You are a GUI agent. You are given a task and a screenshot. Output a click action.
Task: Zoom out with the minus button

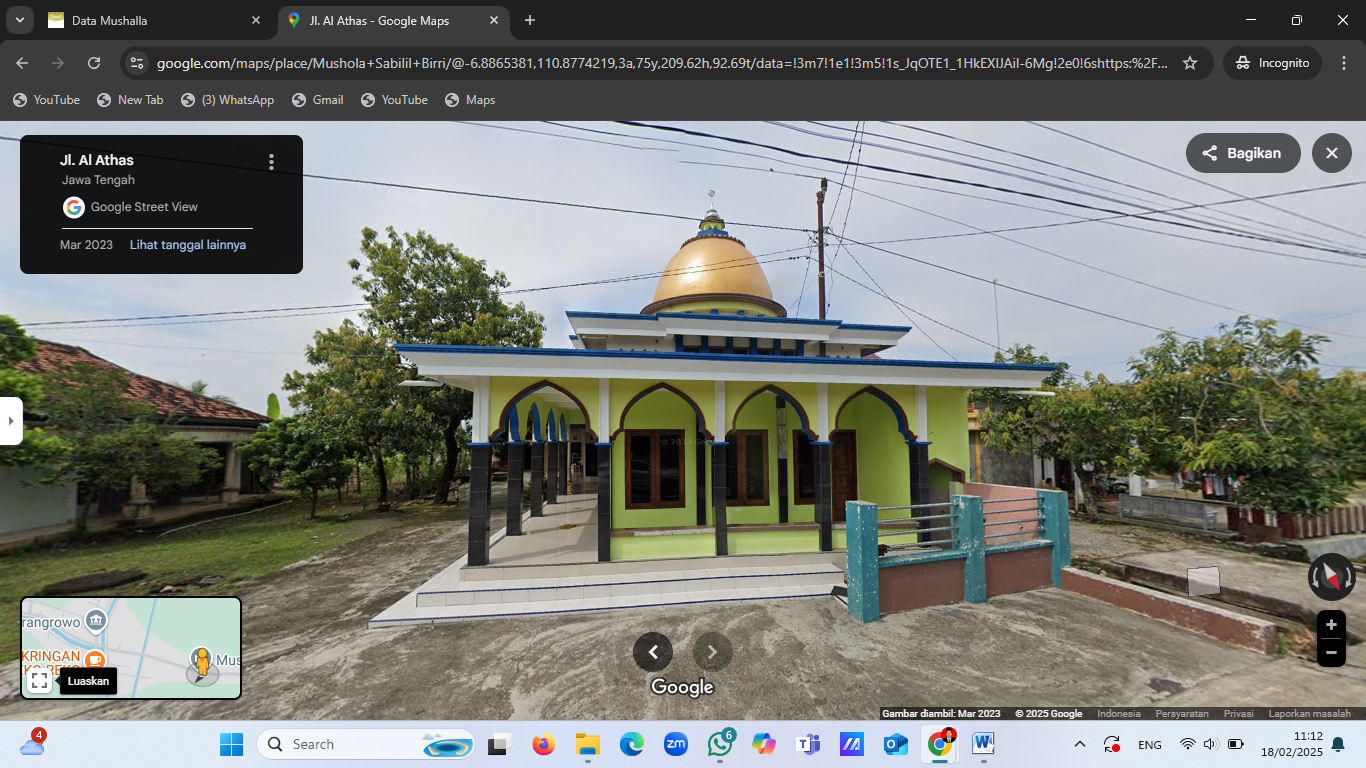[x=1331, y=653]
